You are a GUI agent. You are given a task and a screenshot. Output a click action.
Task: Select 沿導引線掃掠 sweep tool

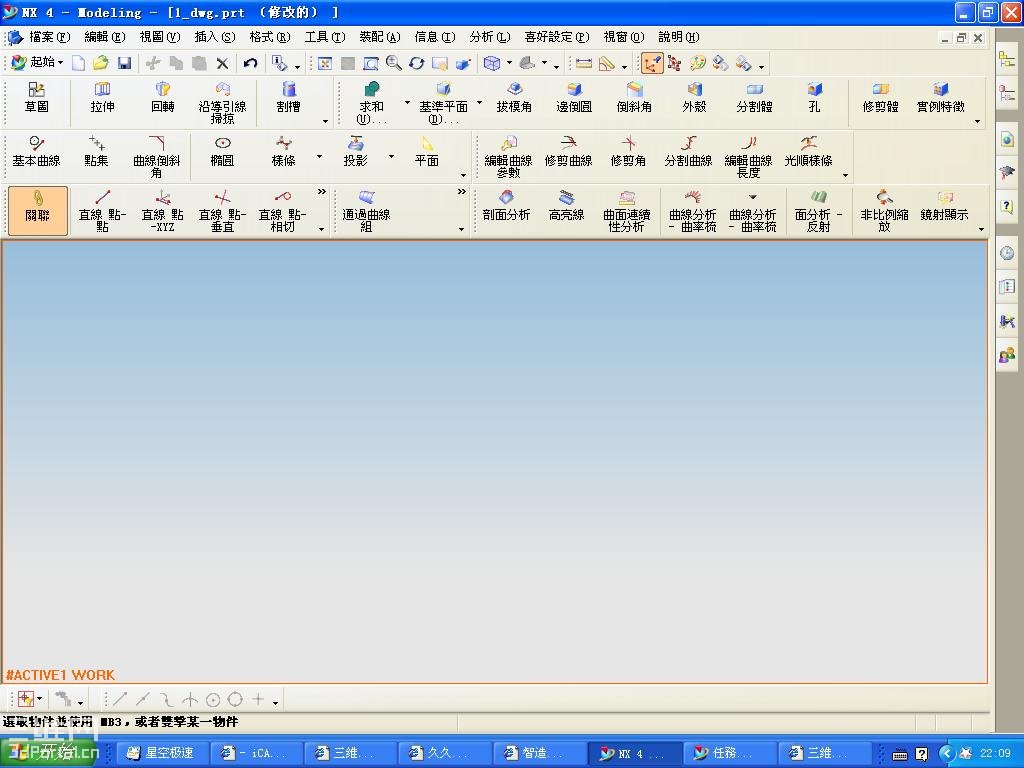223,103
